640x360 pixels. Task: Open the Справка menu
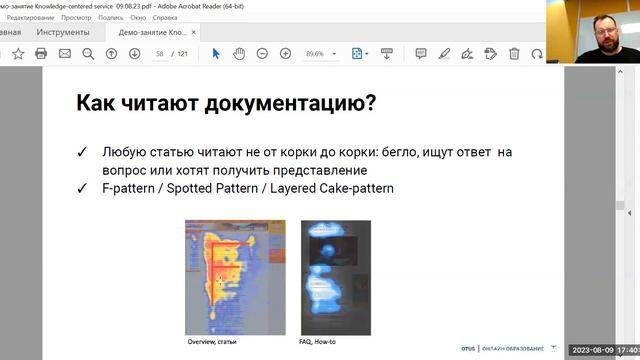[165, 18]
